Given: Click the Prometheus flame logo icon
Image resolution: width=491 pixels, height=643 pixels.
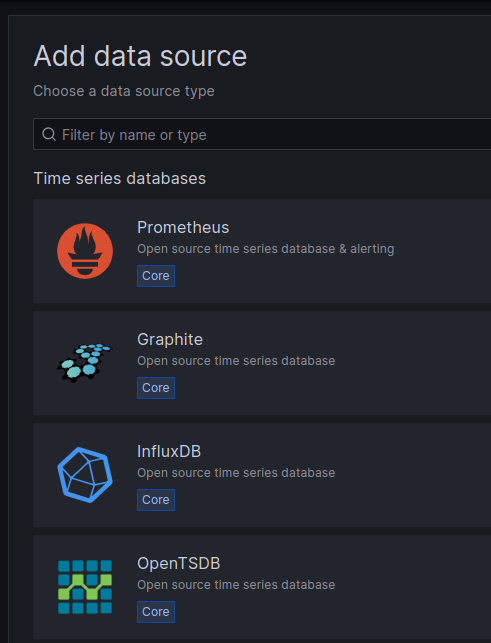Looking at the screenshot, I should click(x=85, y=251).
